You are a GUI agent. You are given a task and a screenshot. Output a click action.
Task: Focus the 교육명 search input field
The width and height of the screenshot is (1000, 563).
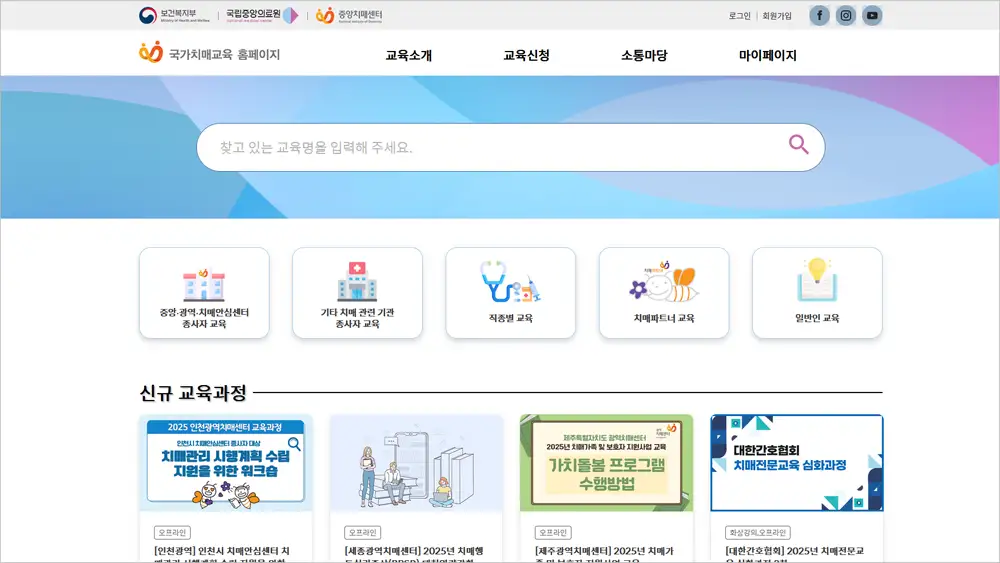[490, 147]
